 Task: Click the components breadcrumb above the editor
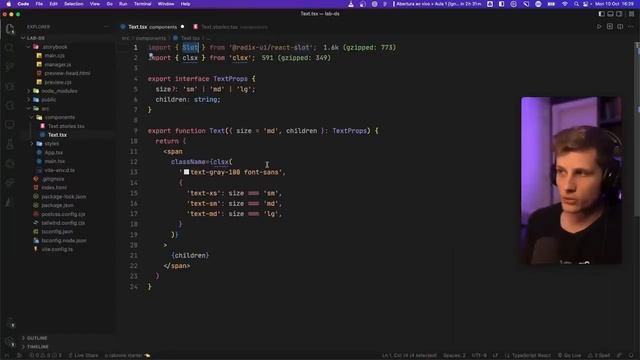[x=151, y=38]
